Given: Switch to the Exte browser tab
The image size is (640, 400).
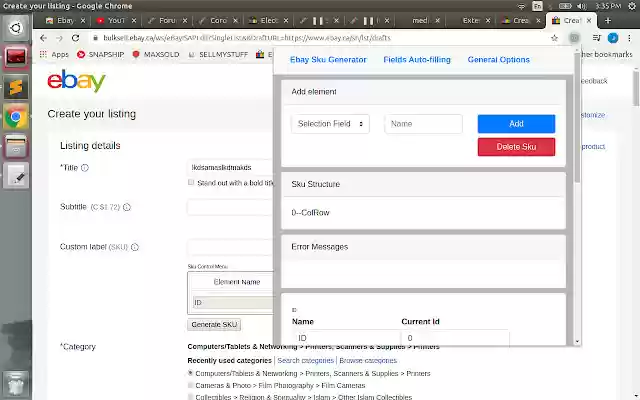Looking at the screenshot, I should (471, 20).
